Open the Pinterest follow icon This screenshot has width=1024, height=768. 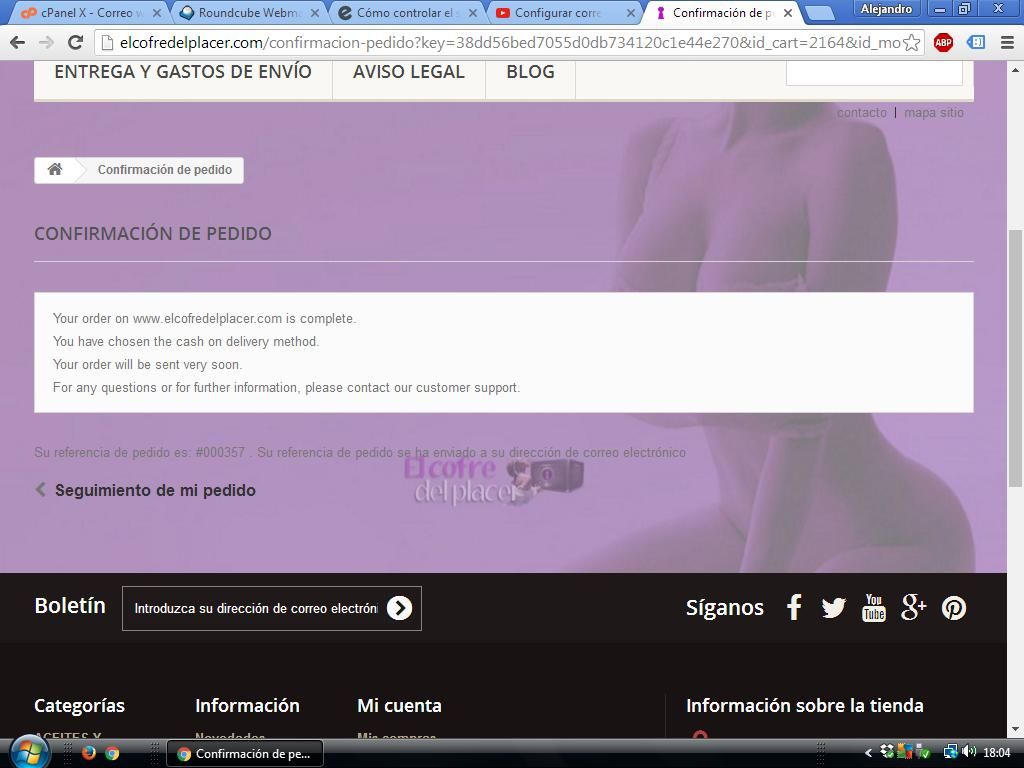tap(953, 608)
